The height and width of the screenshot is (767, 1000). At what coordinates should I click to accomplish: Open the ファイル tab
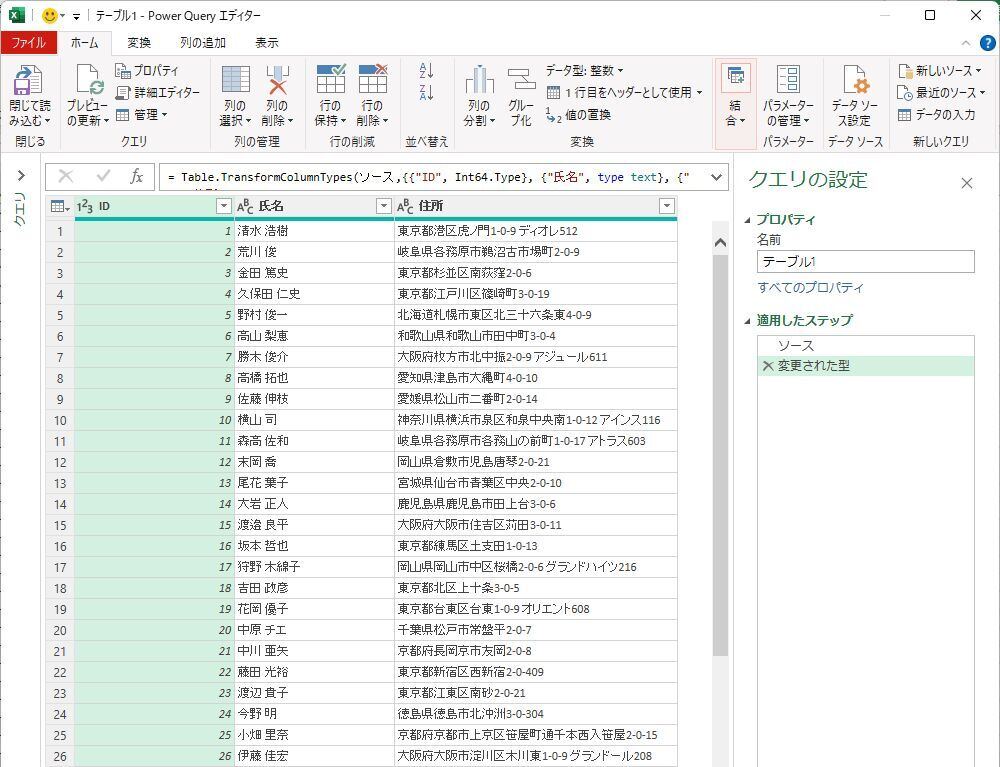29,43
